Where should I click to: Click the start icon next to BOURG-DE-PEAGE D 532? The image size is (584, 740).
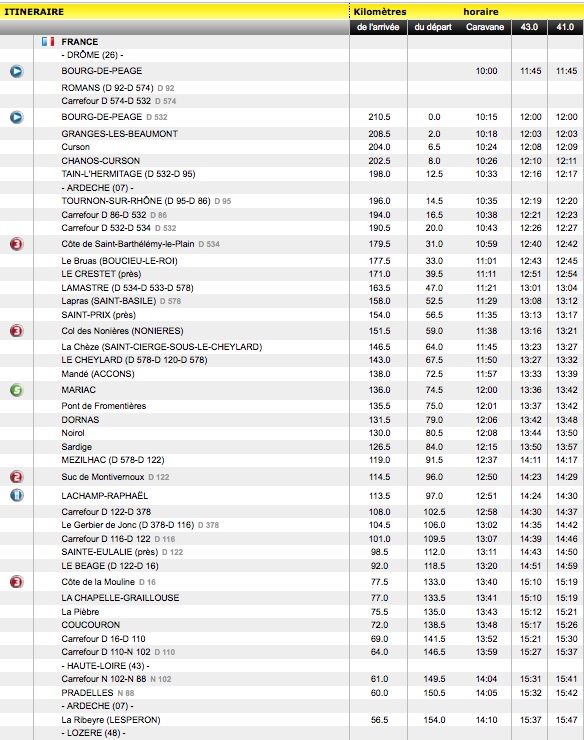[x=17, y=117]
